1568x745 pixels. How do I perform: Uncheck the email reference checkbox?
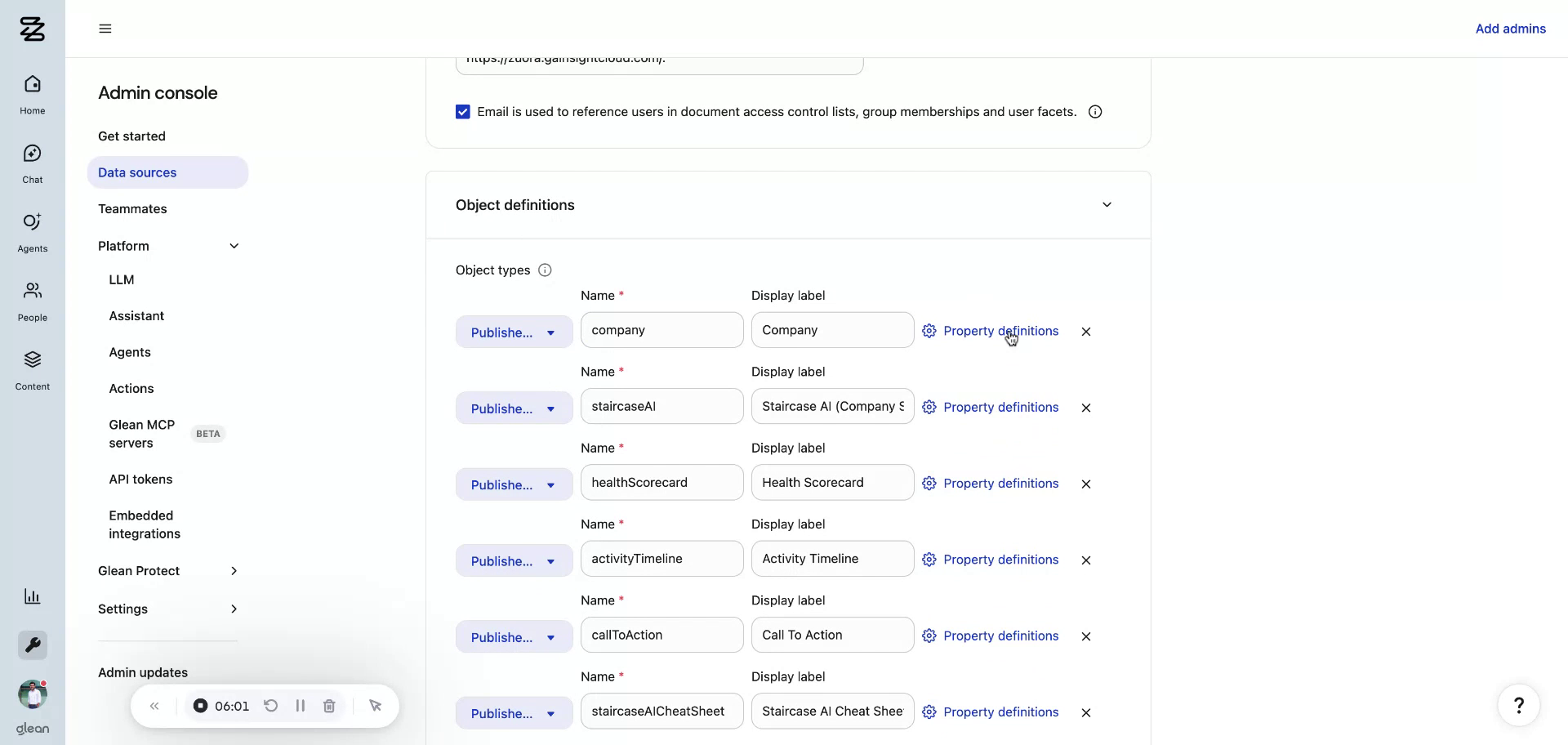pyautogui.click(x=463, y=111)
